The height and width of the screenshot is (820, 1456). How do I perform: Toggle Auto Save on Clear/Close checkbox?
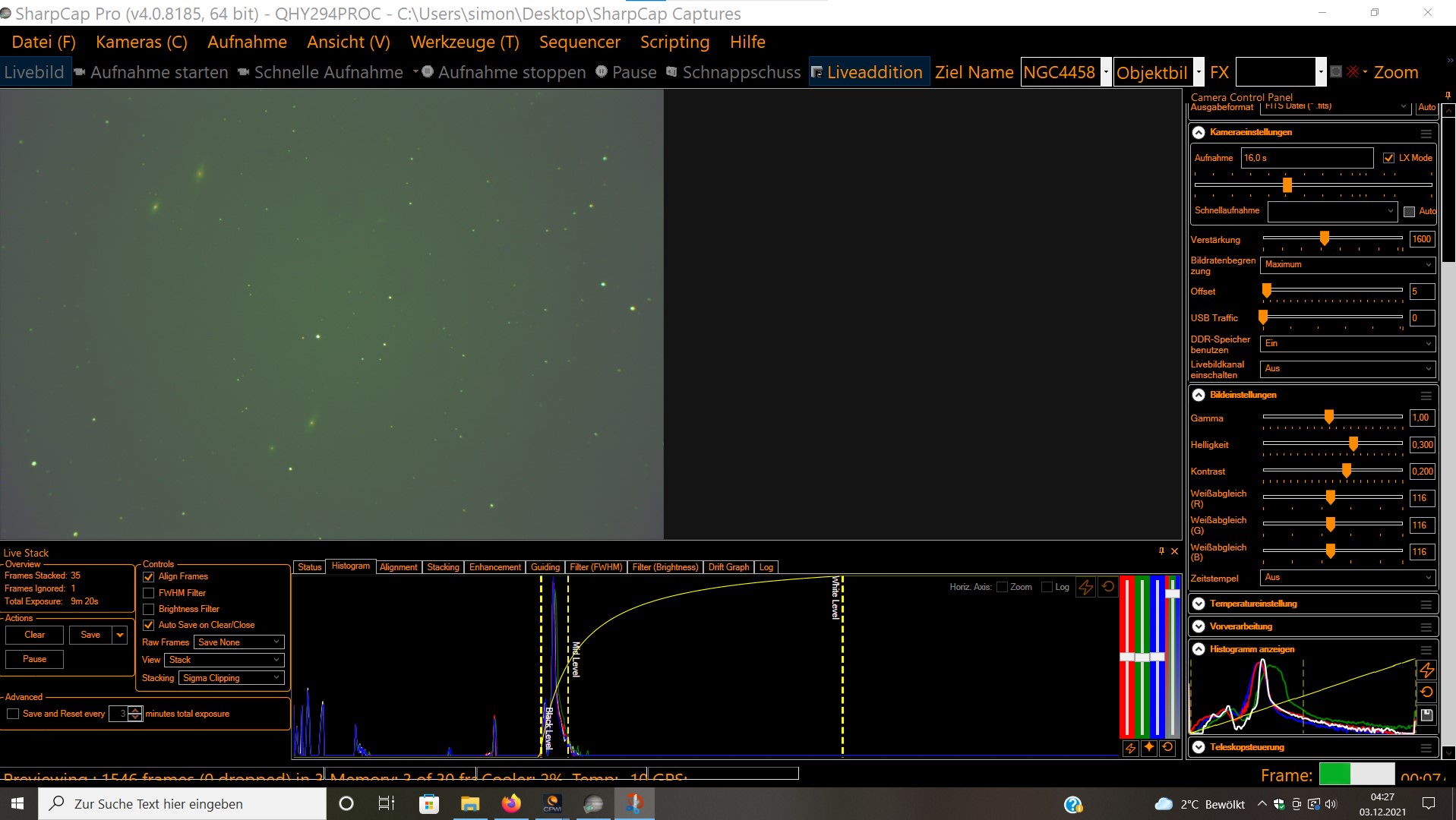[148, 625]
